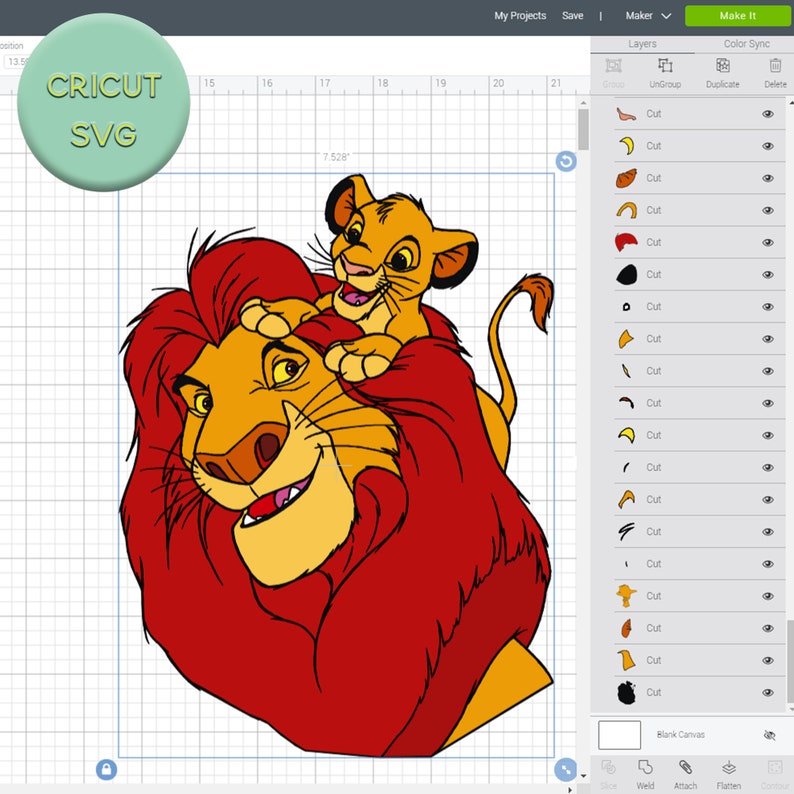
Task: Click the layers list scroll-down arrow
Action: pyautogui.click(x=790, y=709)
